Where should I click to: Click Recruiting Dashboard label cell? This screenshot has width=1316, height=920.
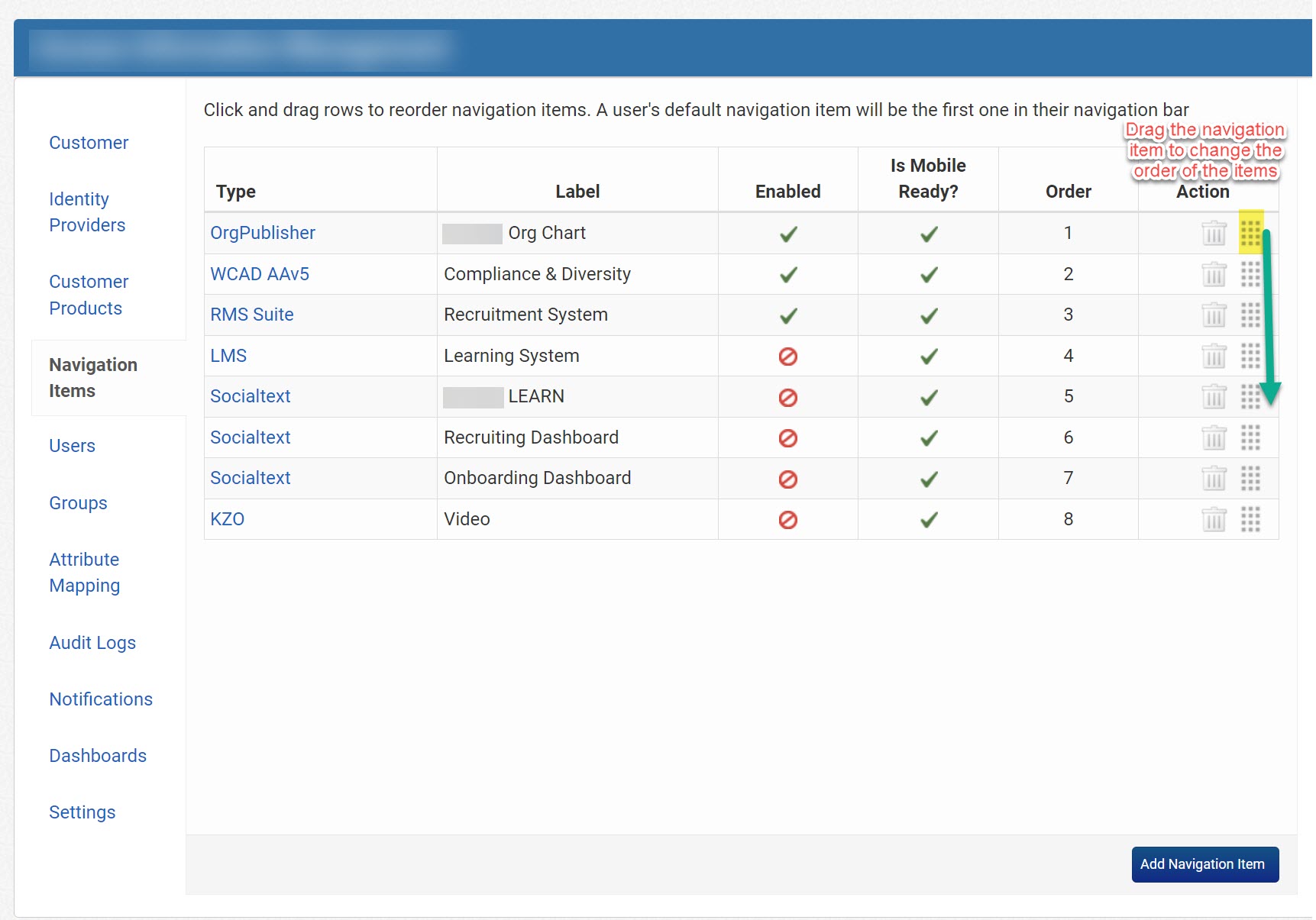pyautogui.click(x=577, y=437)
